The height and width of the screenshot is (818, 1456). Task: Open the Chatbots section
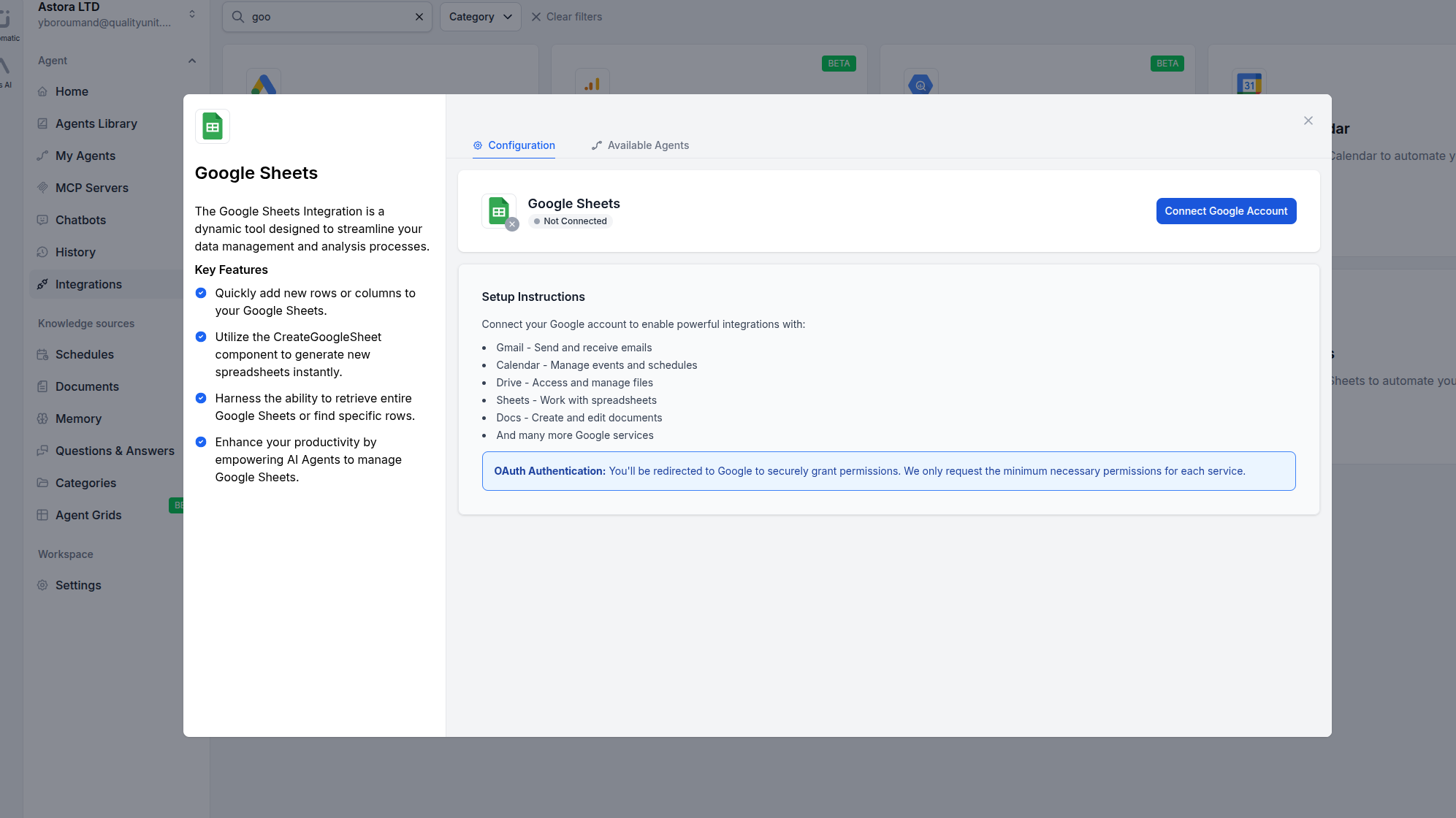click(x=80, y=220)
